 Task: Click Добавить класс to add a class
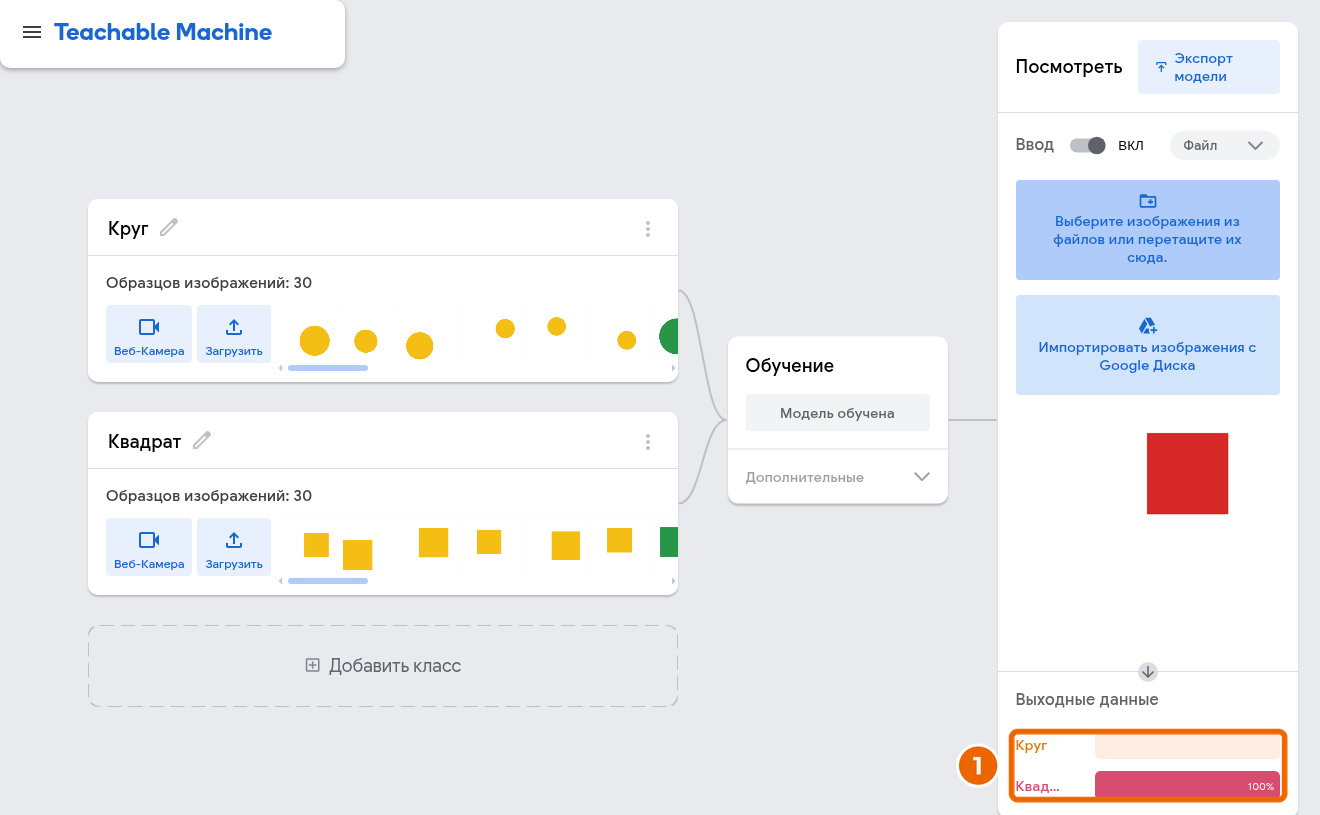coord(383,666)
